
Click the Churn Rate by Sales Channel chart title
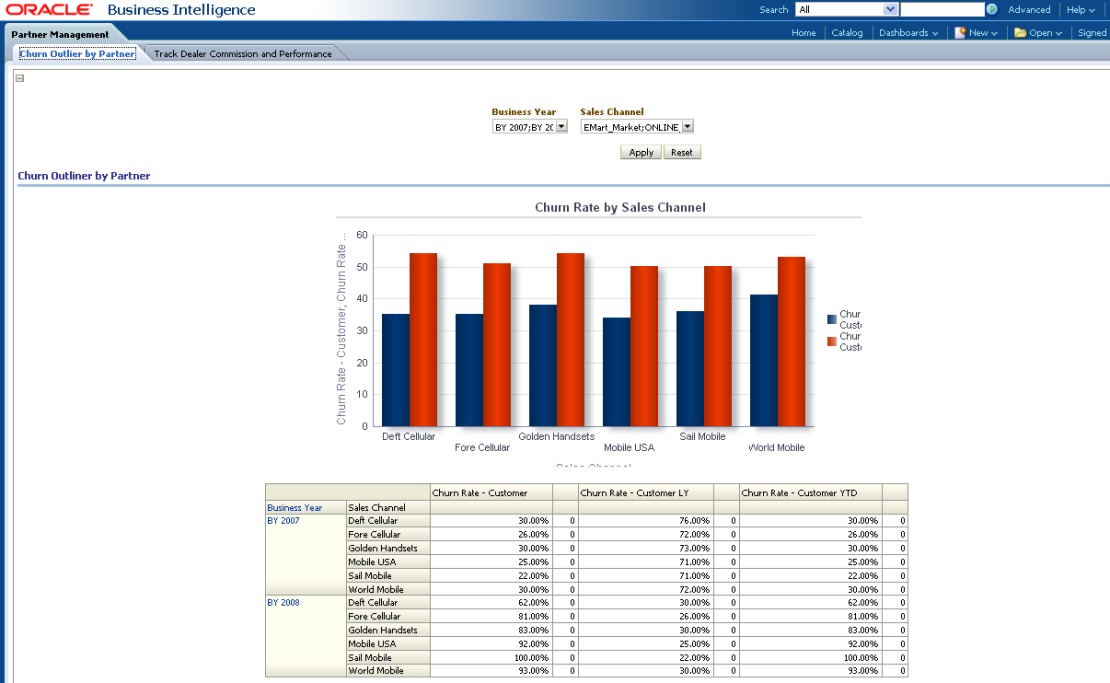[x=620, y=207]
